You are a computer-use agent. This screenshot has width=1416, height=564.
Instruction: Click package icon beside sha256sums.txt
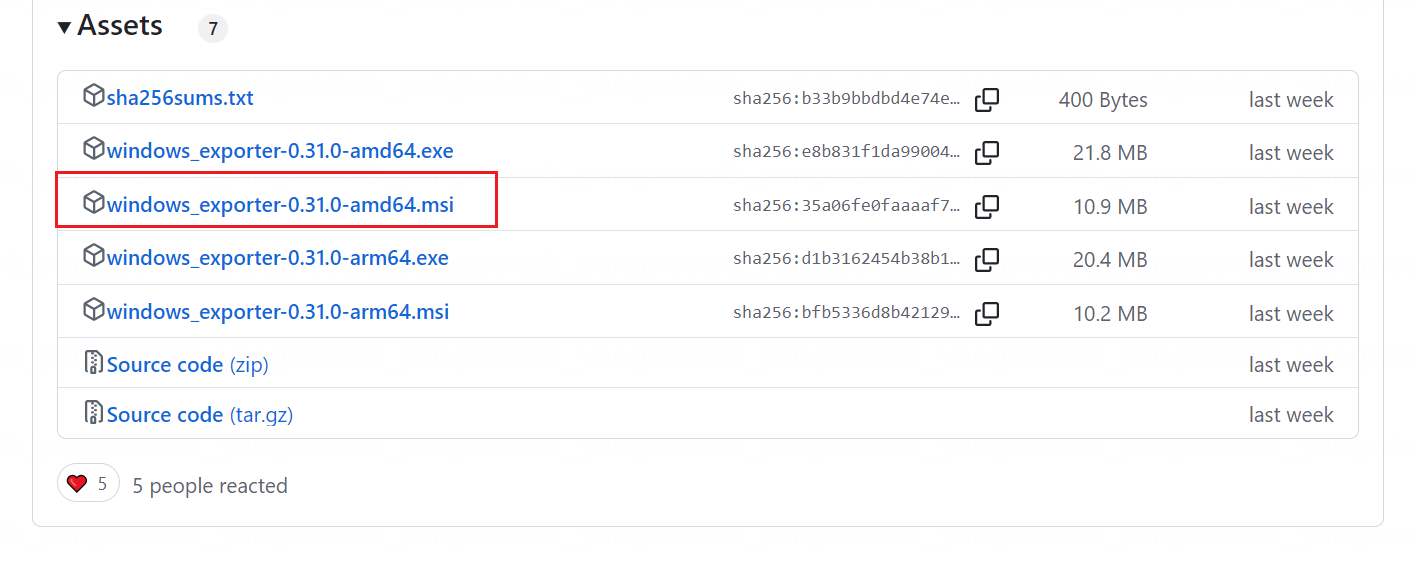pyautogui.click(x=93, y=96)
